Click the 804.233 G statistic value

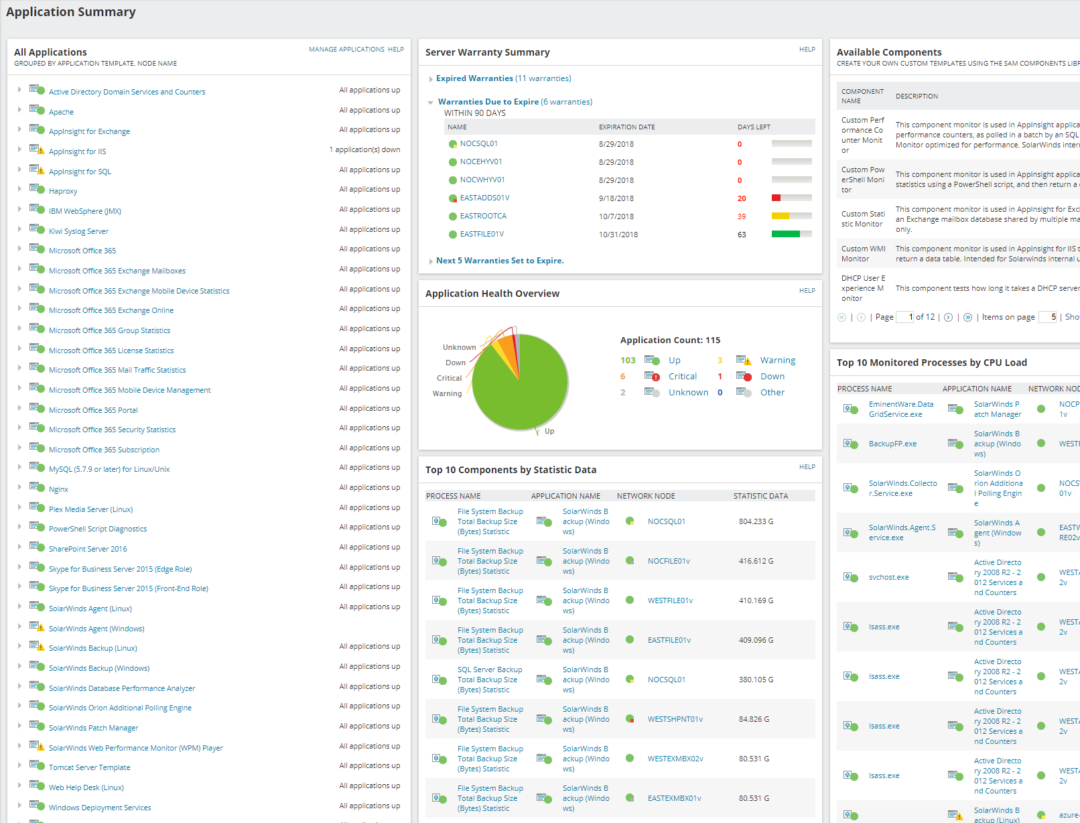coord(756,521)
